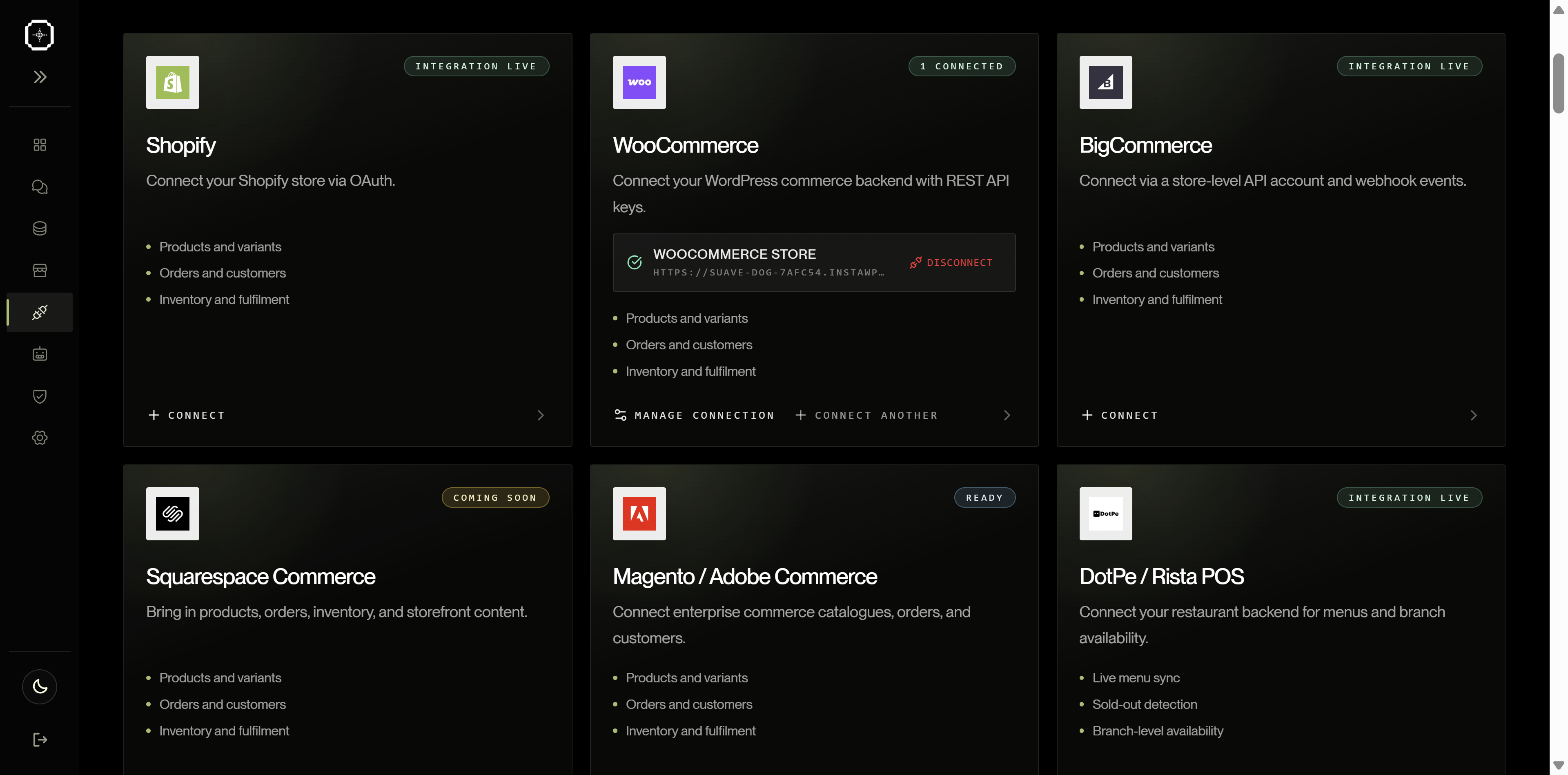Click the green check icon beside WooCommerce Store
1568x775 pixels.
click(634, 262)
